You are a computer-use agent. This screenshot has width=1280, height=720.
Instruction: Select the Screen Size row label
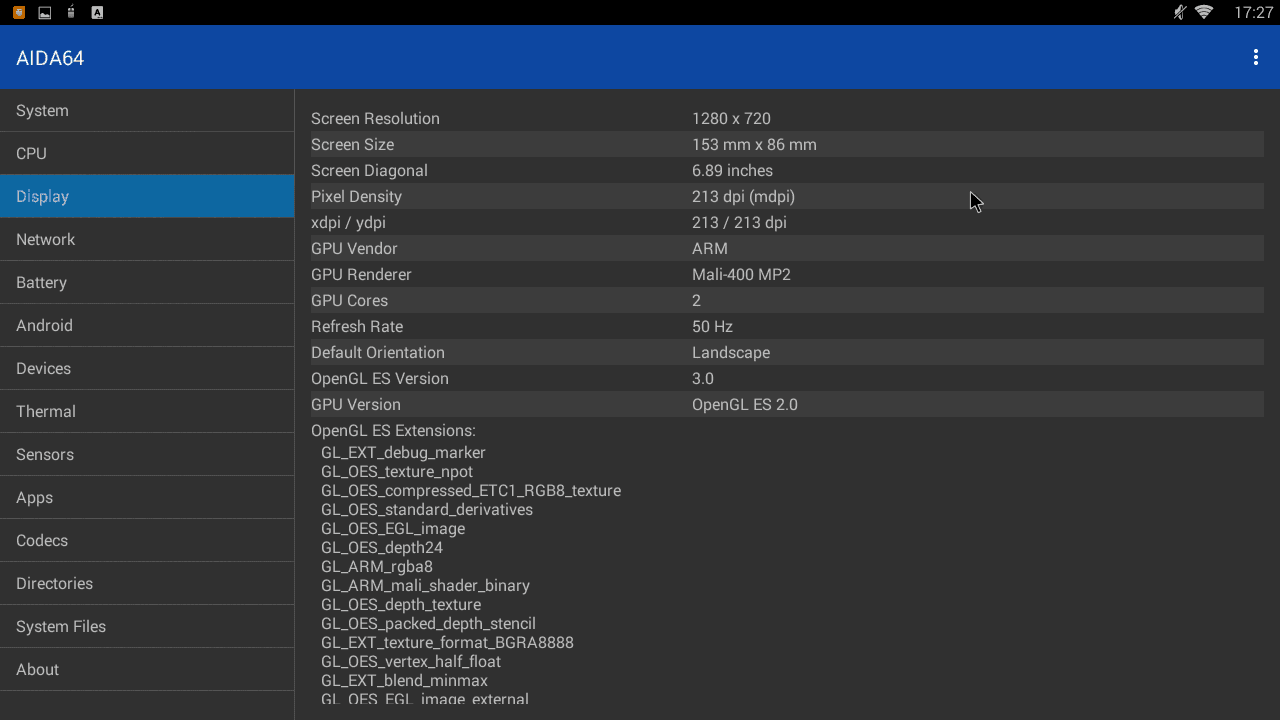352,145
